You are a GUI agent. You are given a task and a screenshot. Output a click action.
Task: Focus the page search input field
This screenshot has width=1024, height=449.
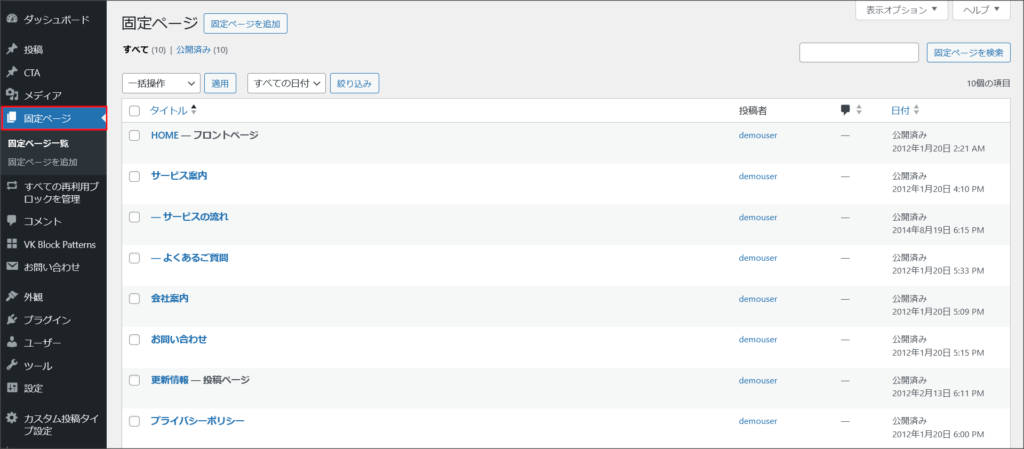pyautogui.click(x=858, y=53)
